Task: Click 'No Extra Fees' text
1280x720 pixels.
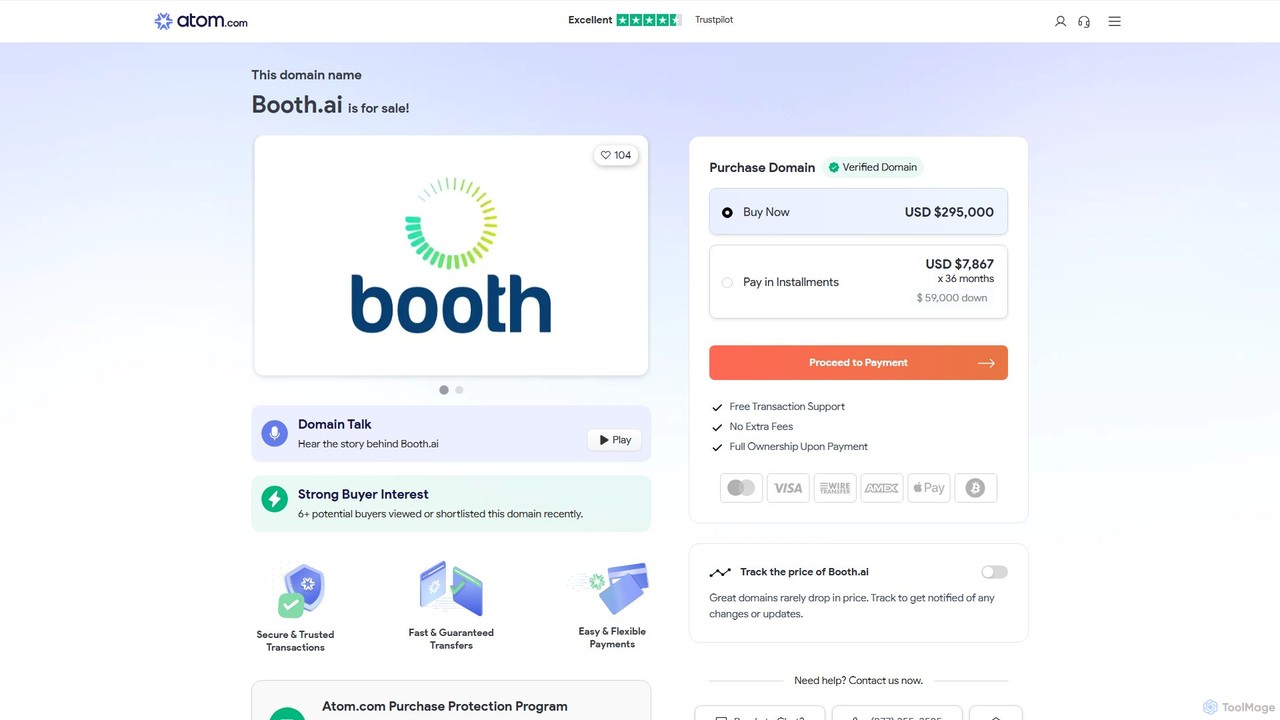Action: [761, 427]
